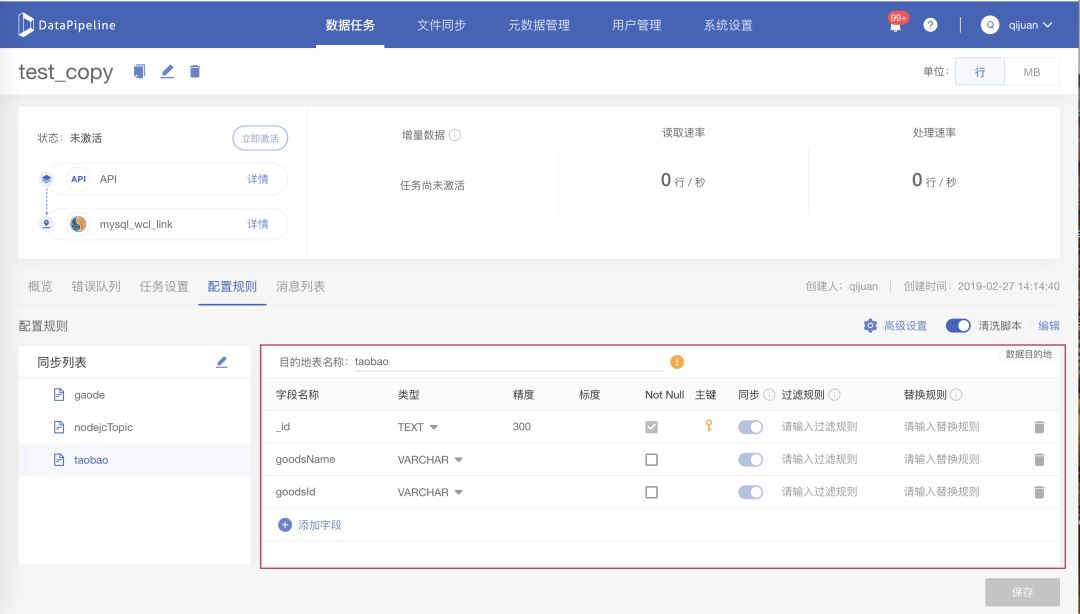
Task: Toggle sync switch for the goodsName field
Action: tap(751, 460)
